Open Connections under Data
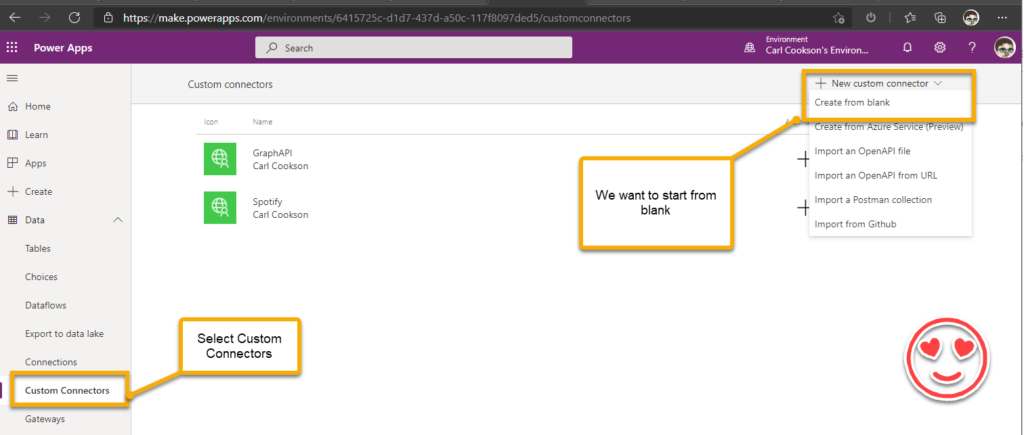 point(51,362)
